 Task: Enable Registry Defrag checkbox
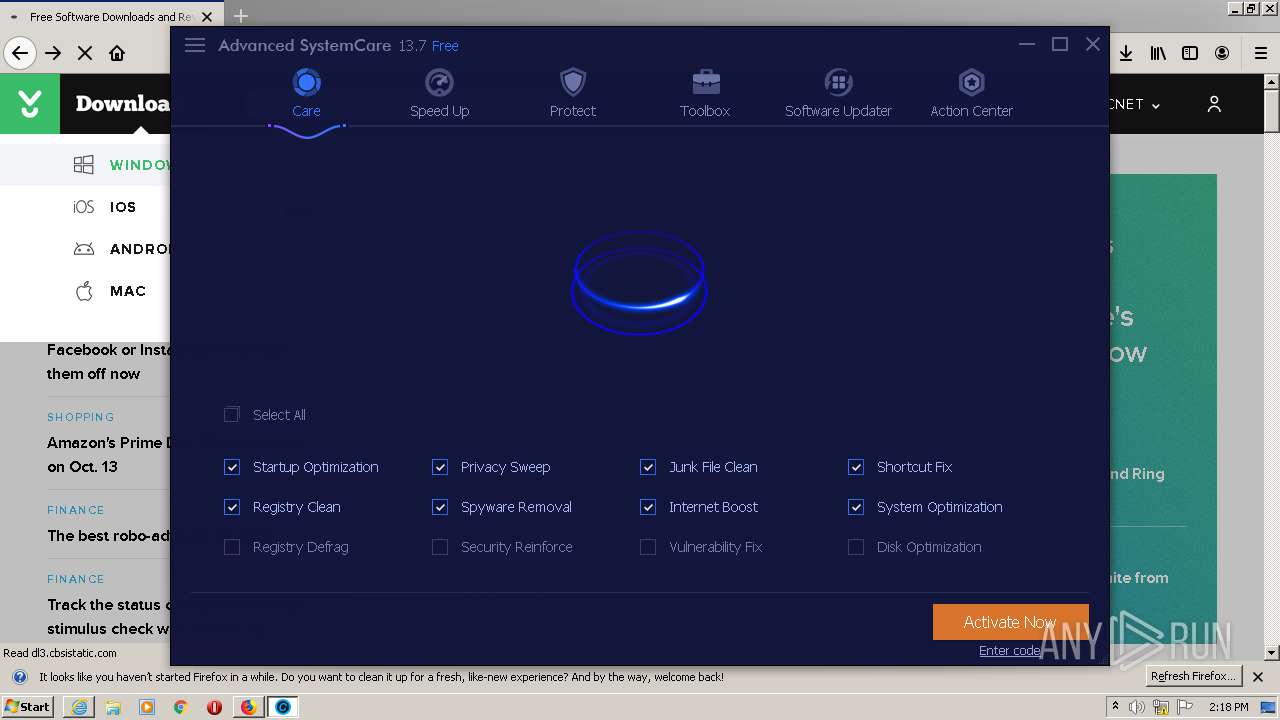pyautogui.click(x=232, y=547)
